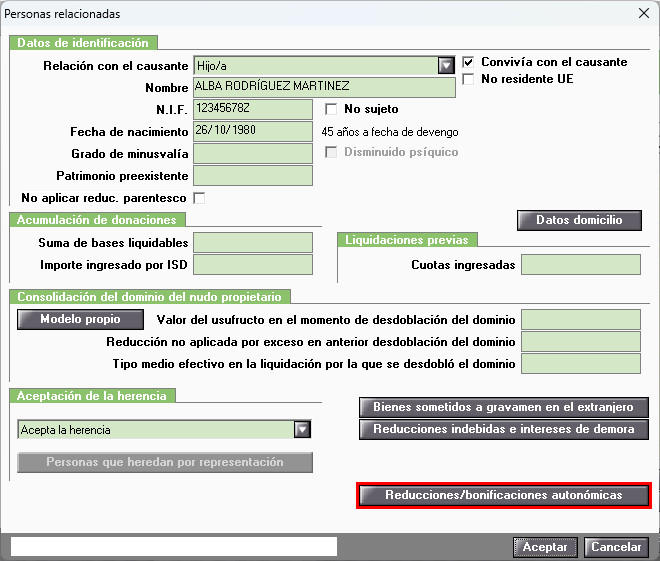
Task: Click the Acepta la herencia value
Action: pos(66,430)
